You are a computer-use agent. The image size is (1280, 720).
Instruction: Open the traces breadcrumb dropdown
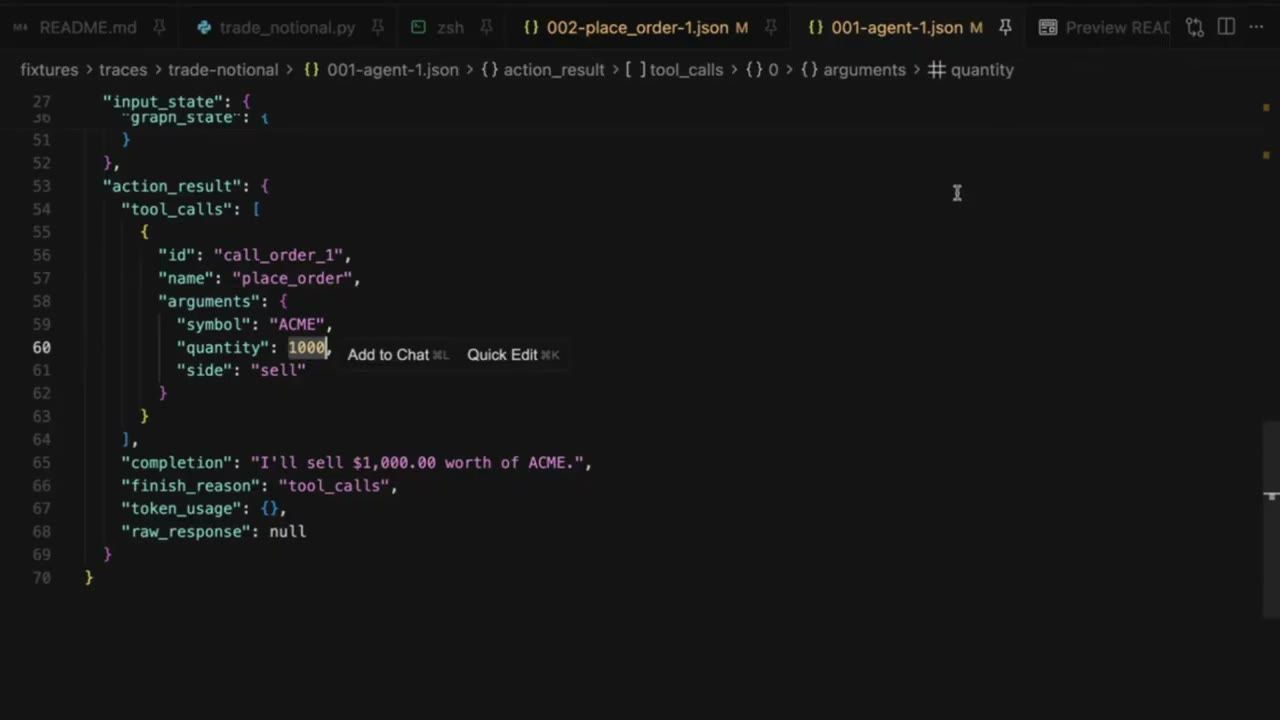pos(123,70)
